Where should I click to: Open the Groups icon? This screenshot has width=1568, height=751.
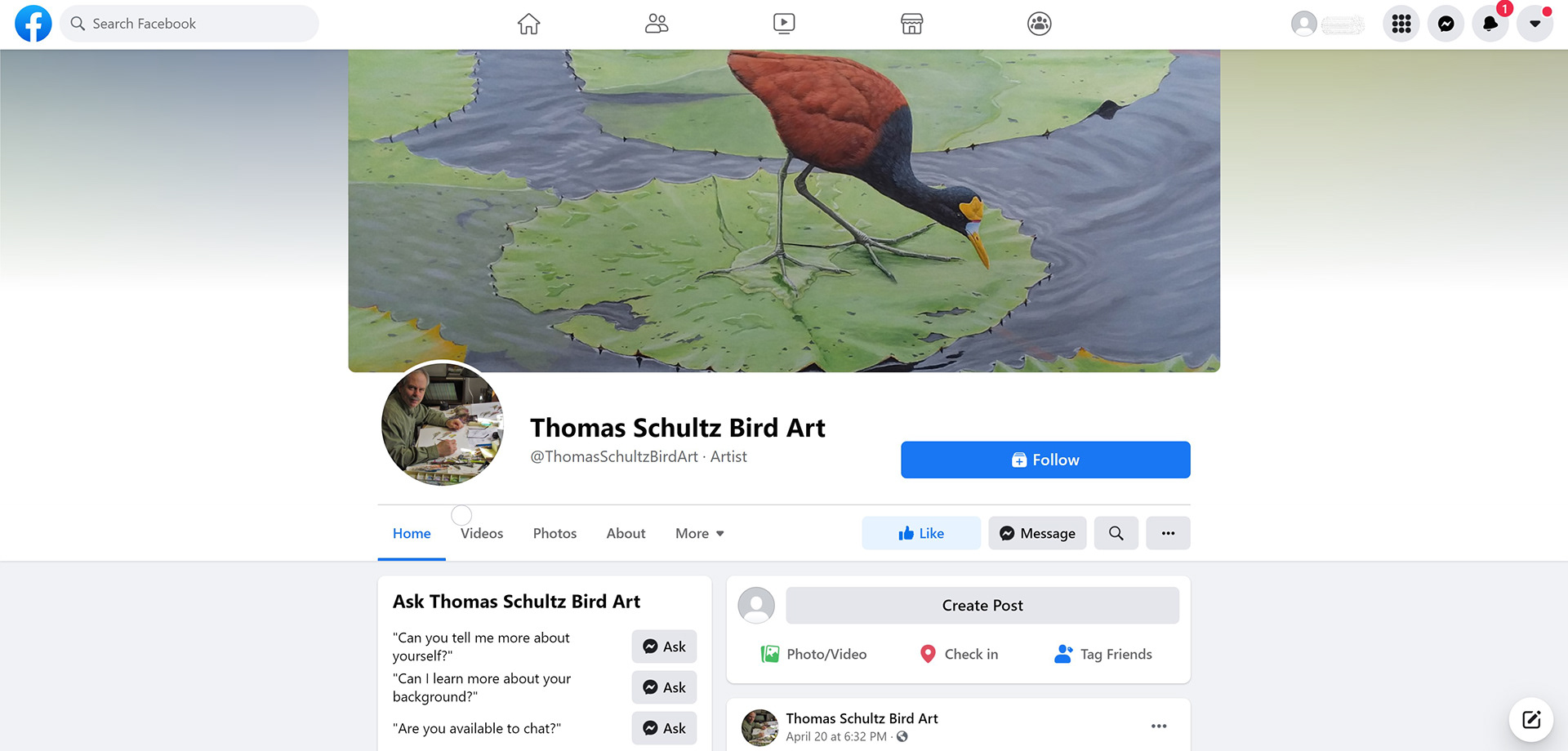(x=1039, y=24)
